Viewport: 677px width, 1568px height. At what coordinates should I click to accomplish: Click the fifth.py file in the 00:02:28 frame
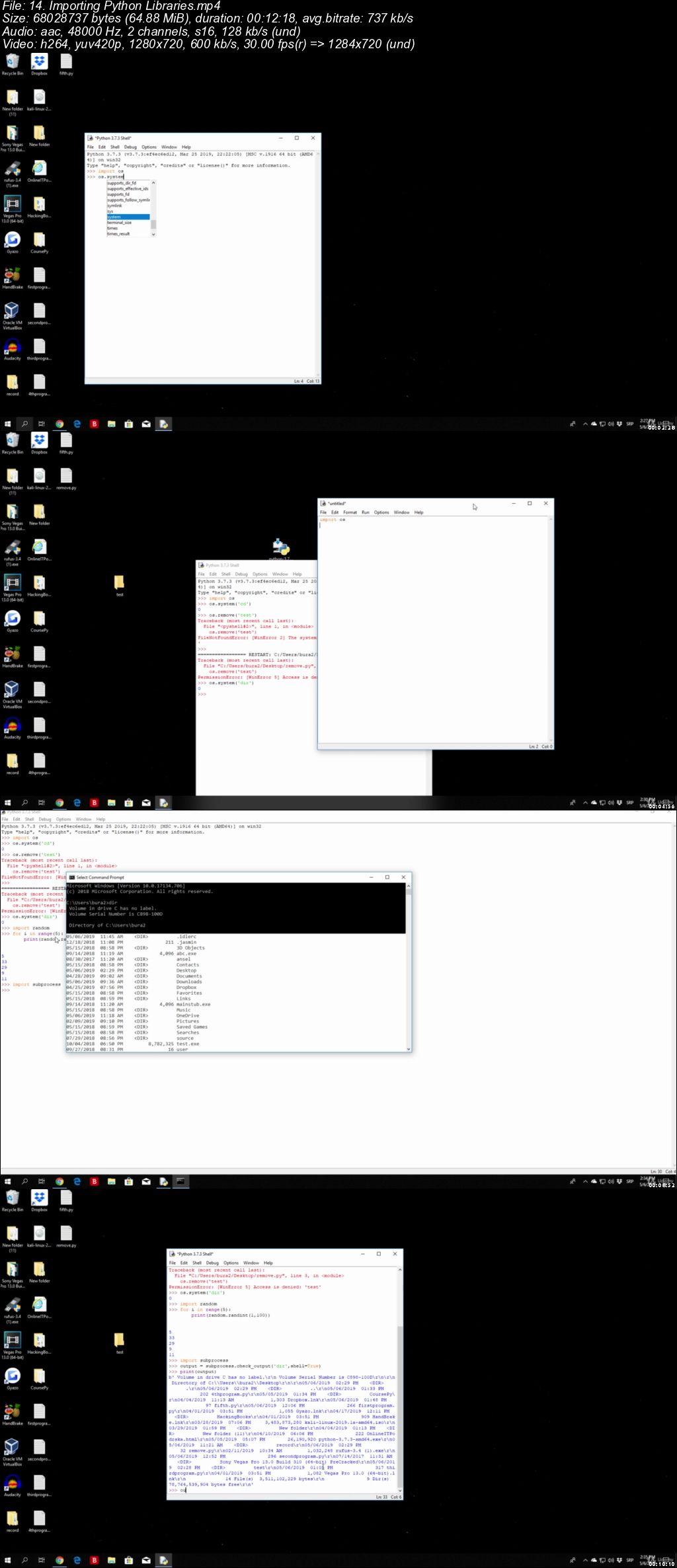(x=66, y=65)
